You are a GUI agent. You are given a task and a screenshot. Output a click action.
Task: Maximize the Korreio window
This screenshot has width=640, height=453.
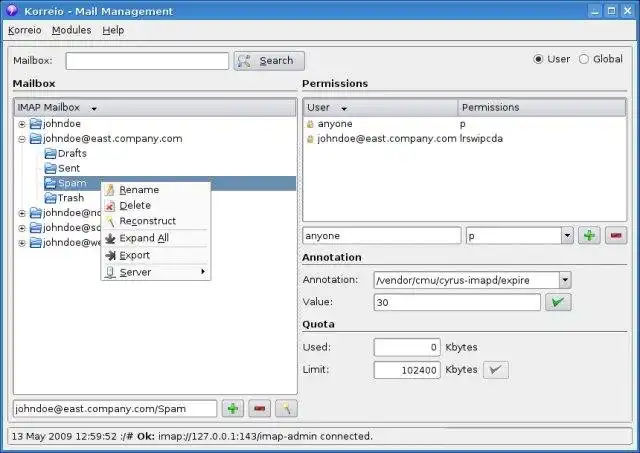pyautogui.click(x=611, y=11)
